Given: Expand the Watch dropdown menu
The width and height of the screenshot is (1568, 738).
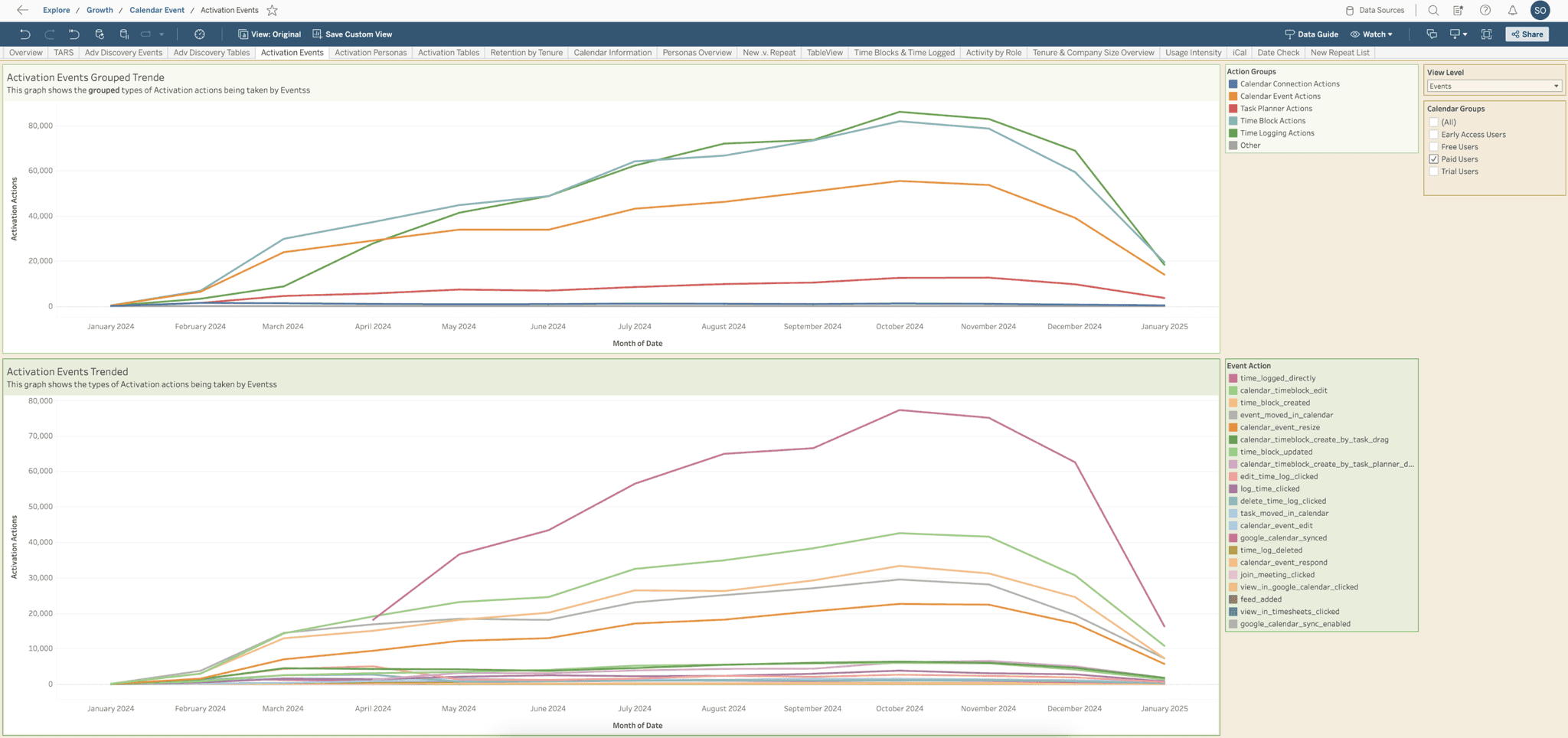Looking at the screenshot, I should 1371,34.
